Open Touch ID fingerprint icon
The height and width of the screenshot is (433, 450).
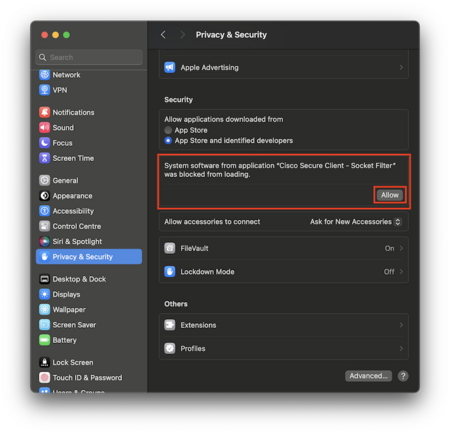pyautogui.click(x=44, y=378)
